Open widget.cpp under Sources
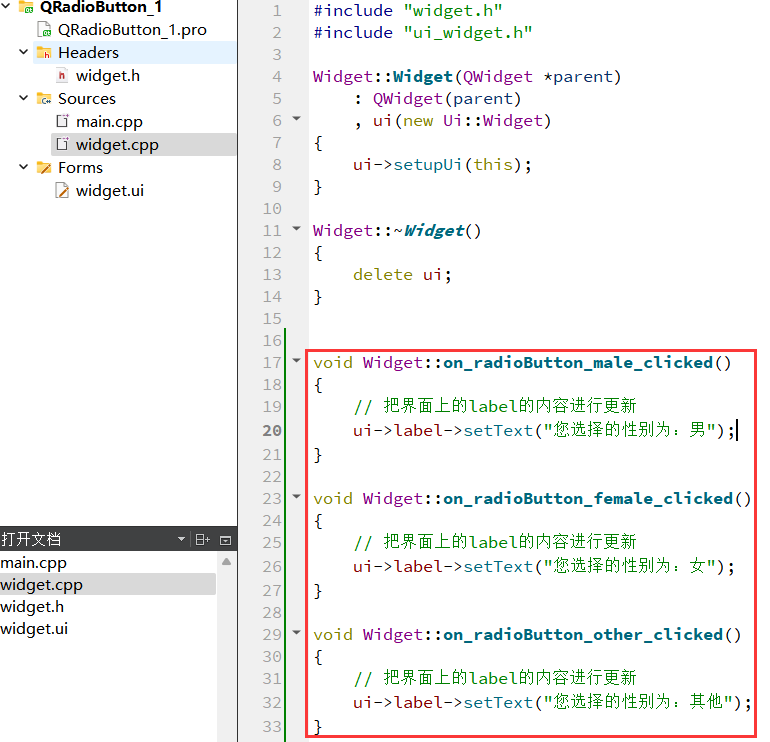Screen dimensions: 770x742 click(117, 145)
